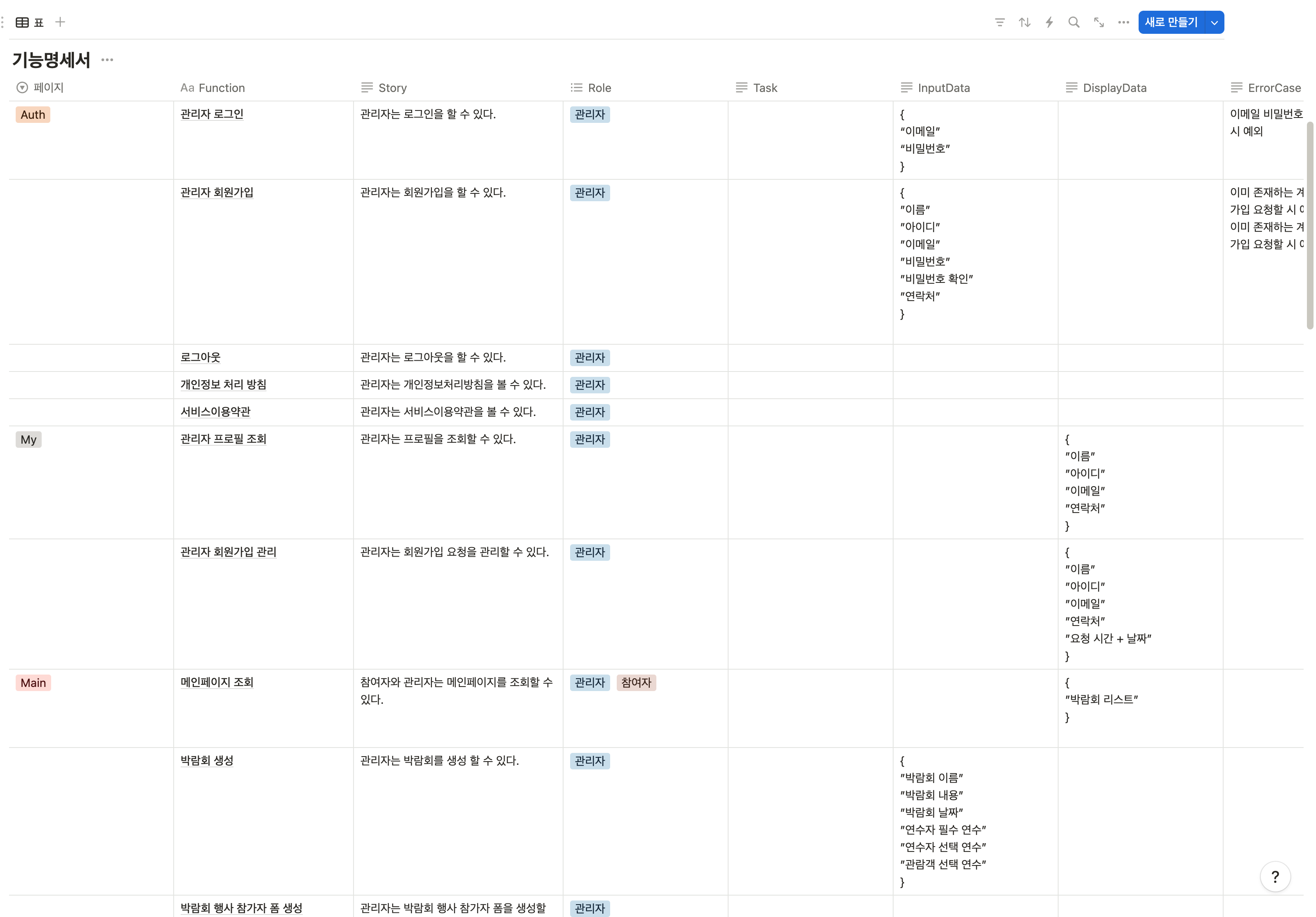Click the sort arrows icon
Screen dimensions: 1316x917
click(x=1024, y=22)
